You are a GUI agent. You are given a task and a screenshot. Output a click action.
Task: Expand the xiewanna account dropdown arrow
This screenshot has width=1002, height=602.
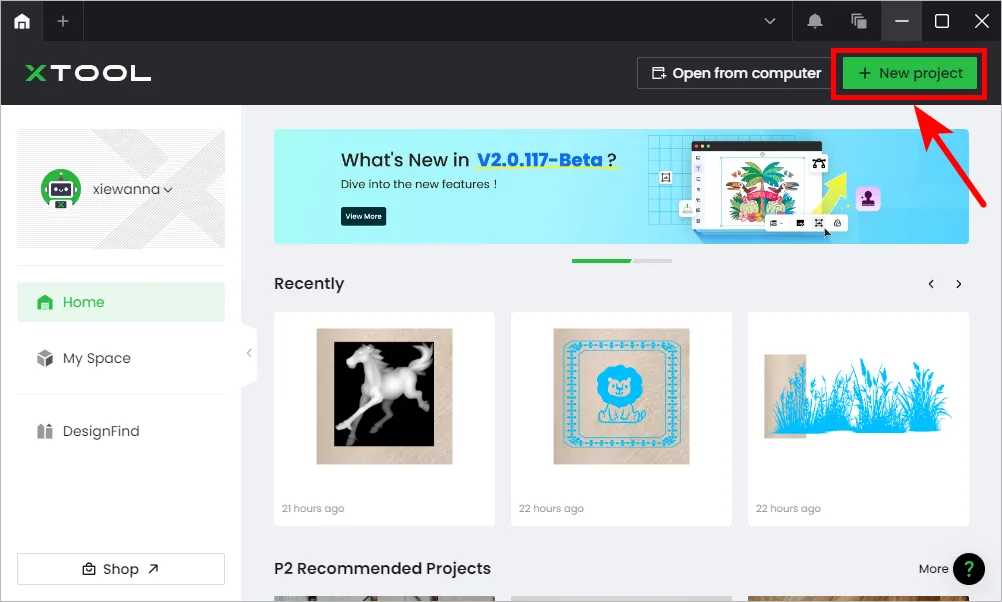tap(168, 190)
